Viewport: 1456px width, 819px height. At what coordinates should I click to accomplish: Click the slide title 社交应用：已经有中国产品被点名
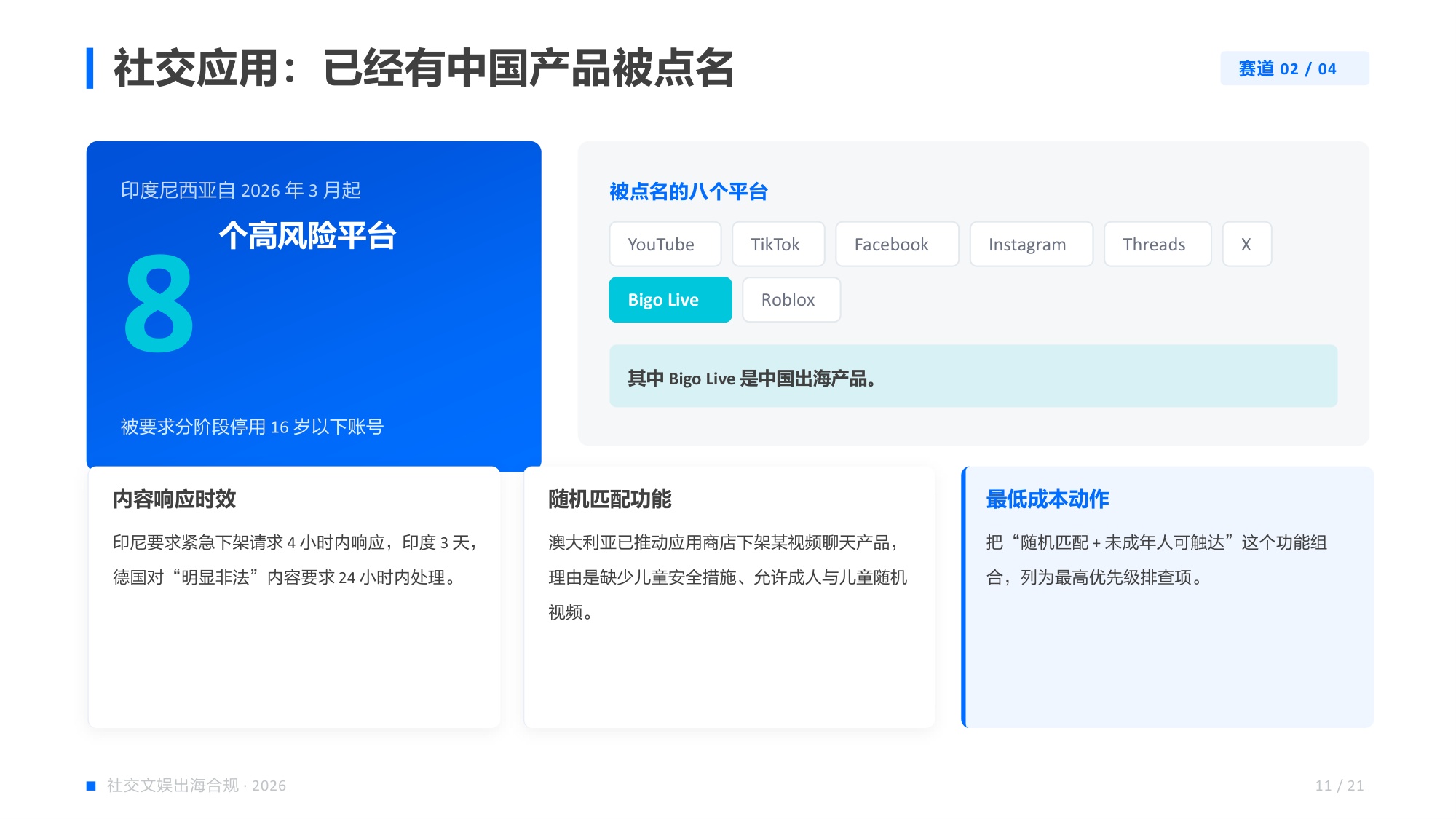424,68
